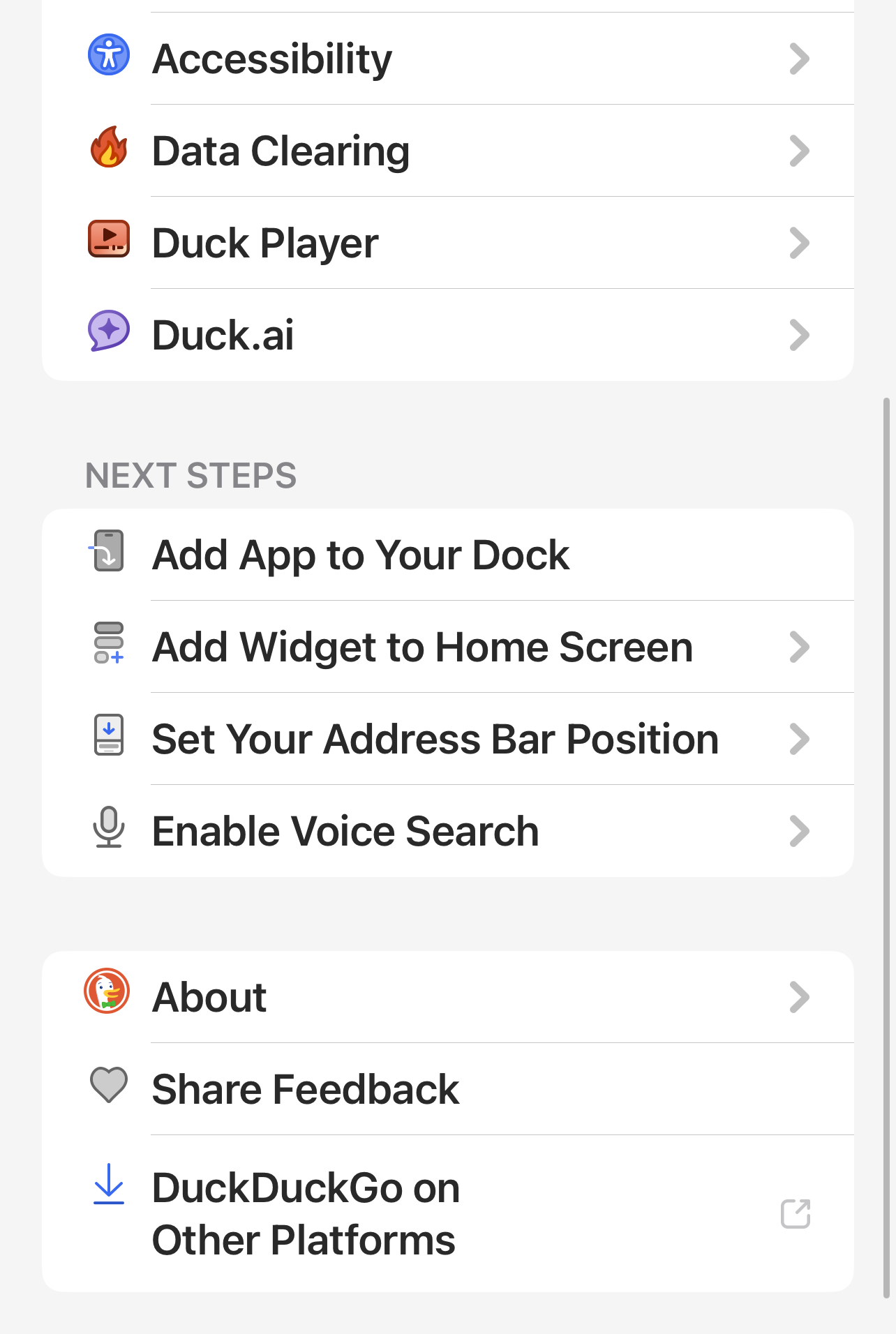Tap the purple Duck.ai chat bubble icon
896x1334 pixels.
[x=109, y=330]
